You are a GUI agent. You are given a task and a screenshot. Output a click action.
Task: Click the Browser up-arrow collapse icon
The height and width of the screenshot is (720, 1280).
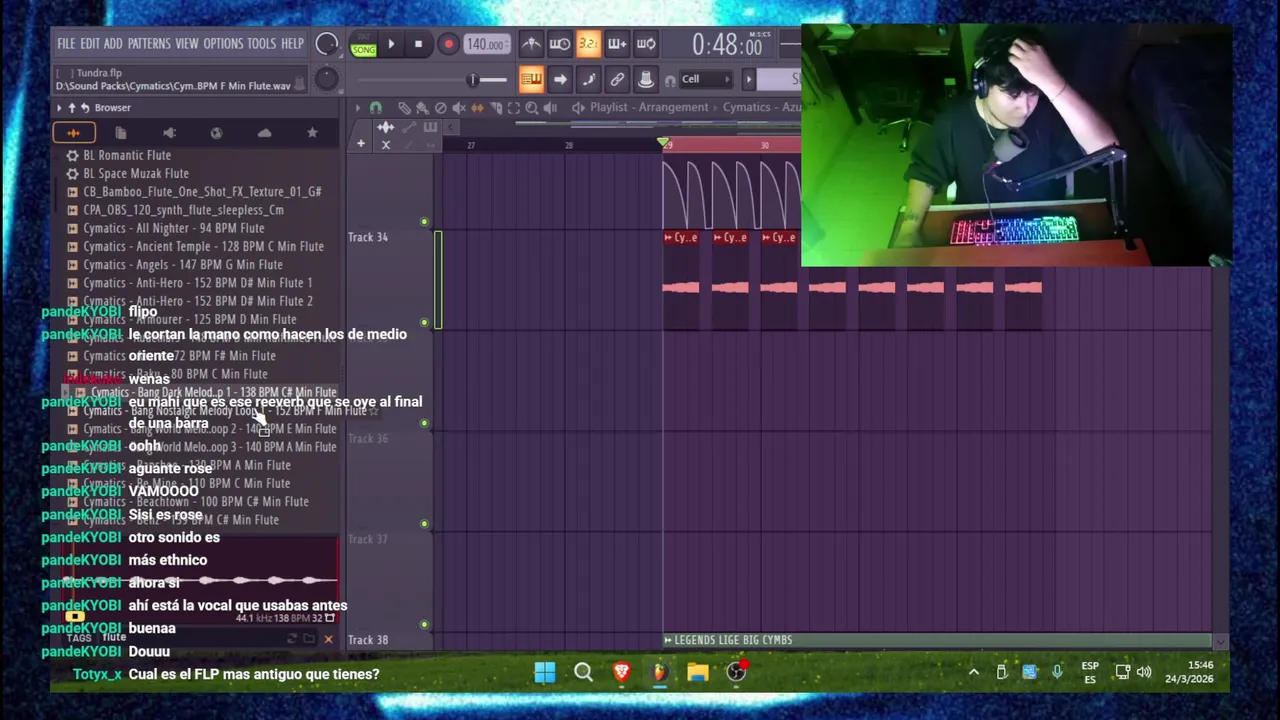point(72,107)
